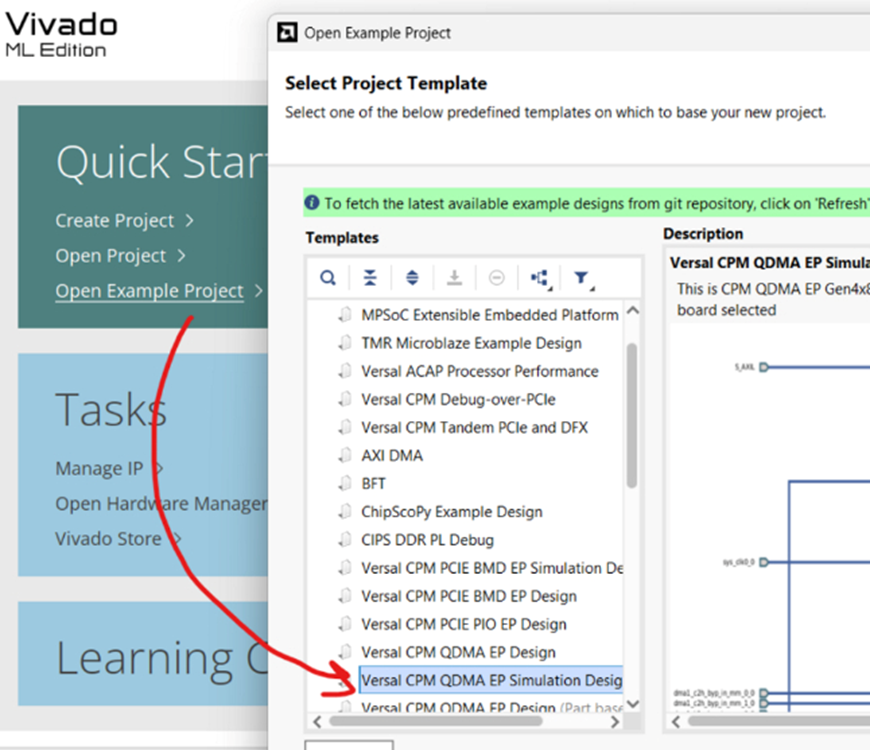Screen dimensions: 870x750
Task: Click the file icon beside AXI DMA
Action: point(345,455)
